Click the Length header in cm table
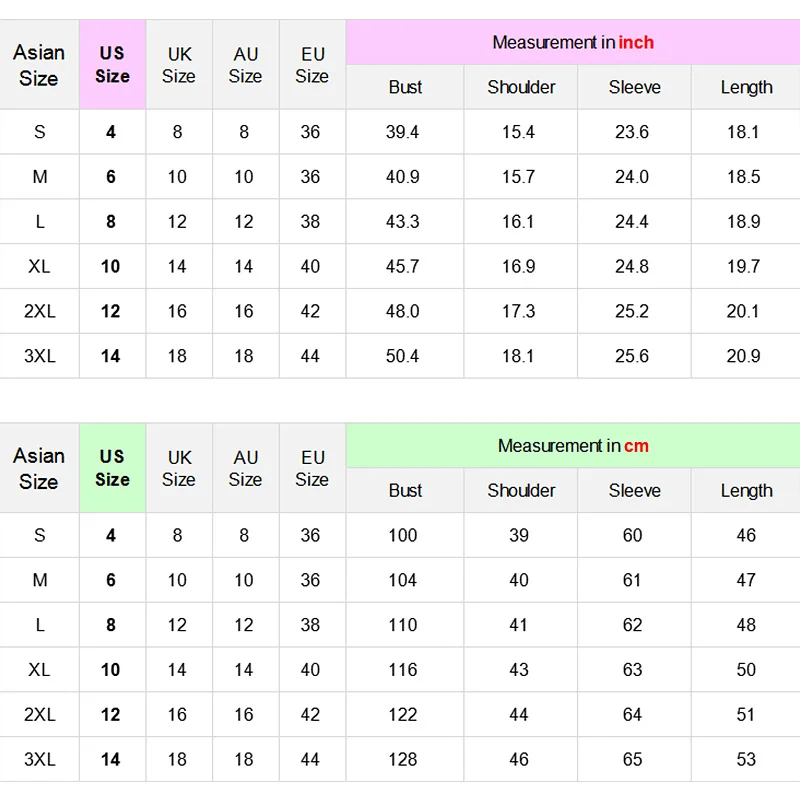The width and height of the screenshot is (800, 800). (746, 490)
